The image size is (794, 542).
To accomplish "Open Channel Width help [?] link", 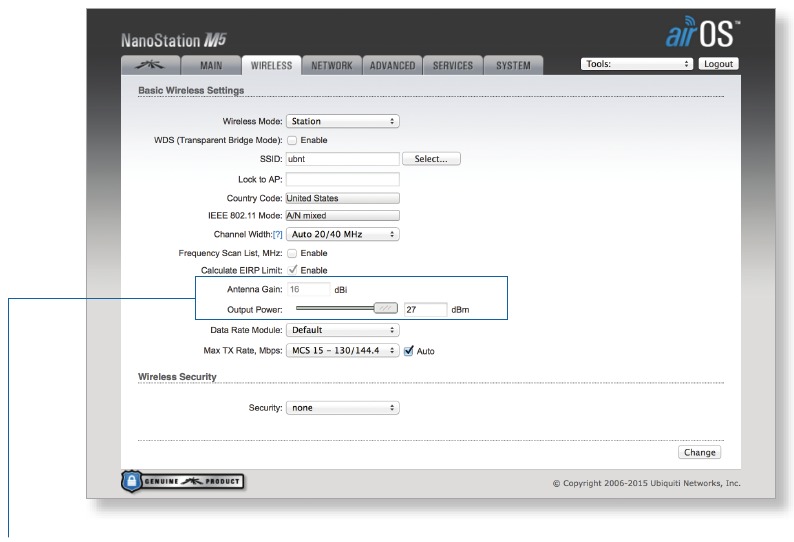I will coord(278,234).
